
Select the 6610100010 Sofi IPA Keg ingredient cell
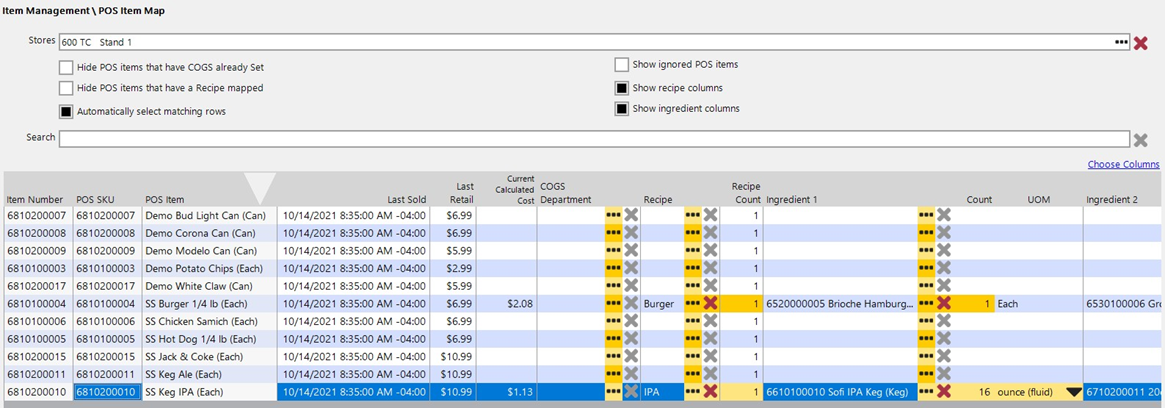point(840,392)
